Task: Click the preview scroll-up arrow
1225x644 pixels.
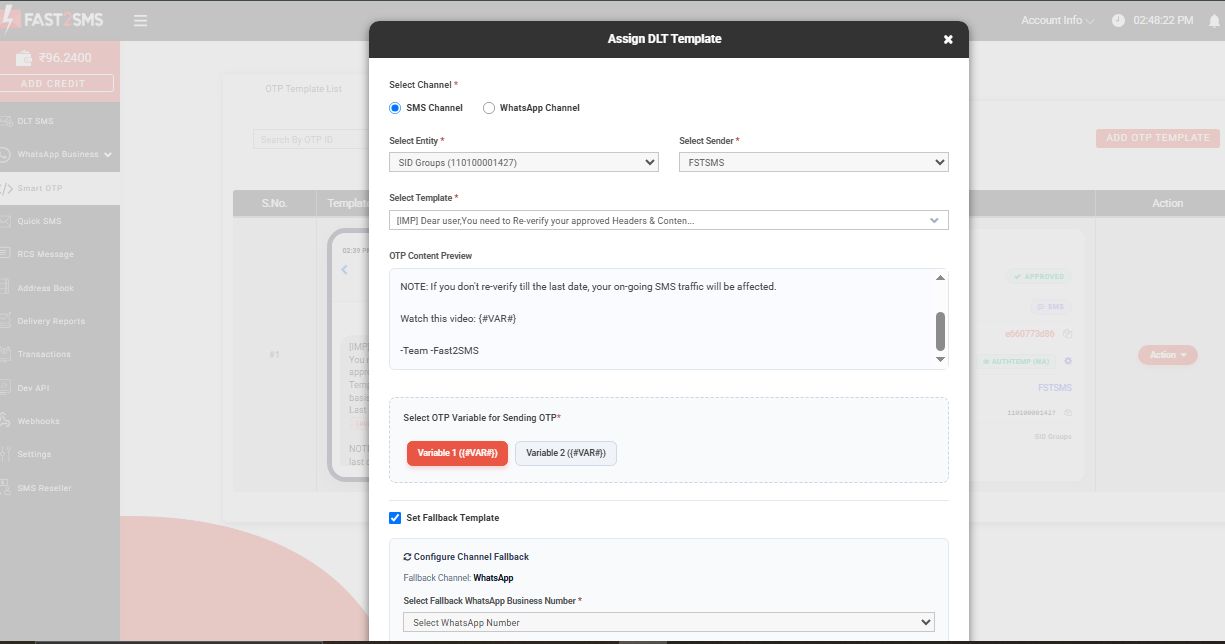Action: (x=940, y=277)
